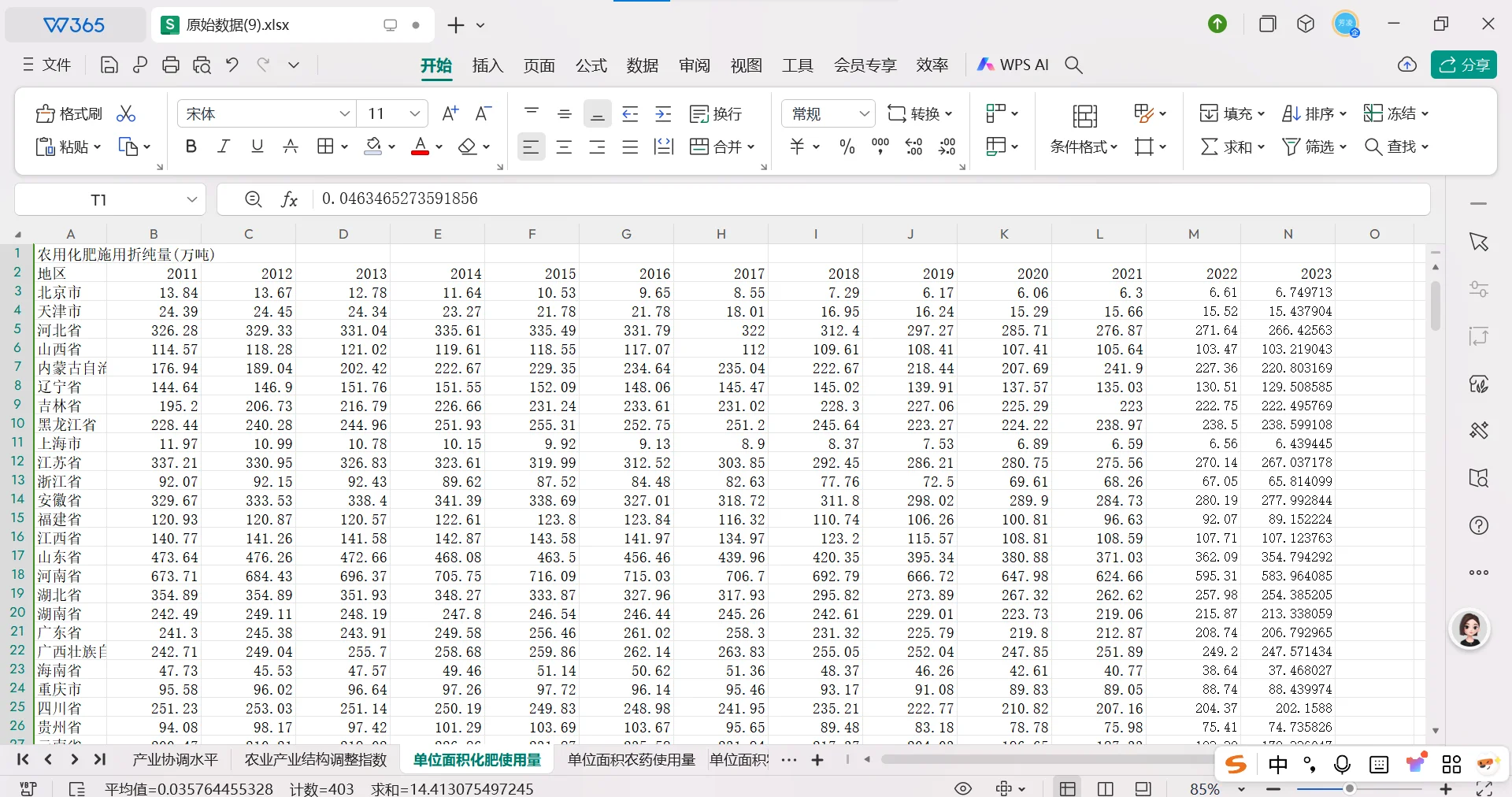1512x797 pixels.
Task: Toggle Underline formatting
Action: coord(257,146)
